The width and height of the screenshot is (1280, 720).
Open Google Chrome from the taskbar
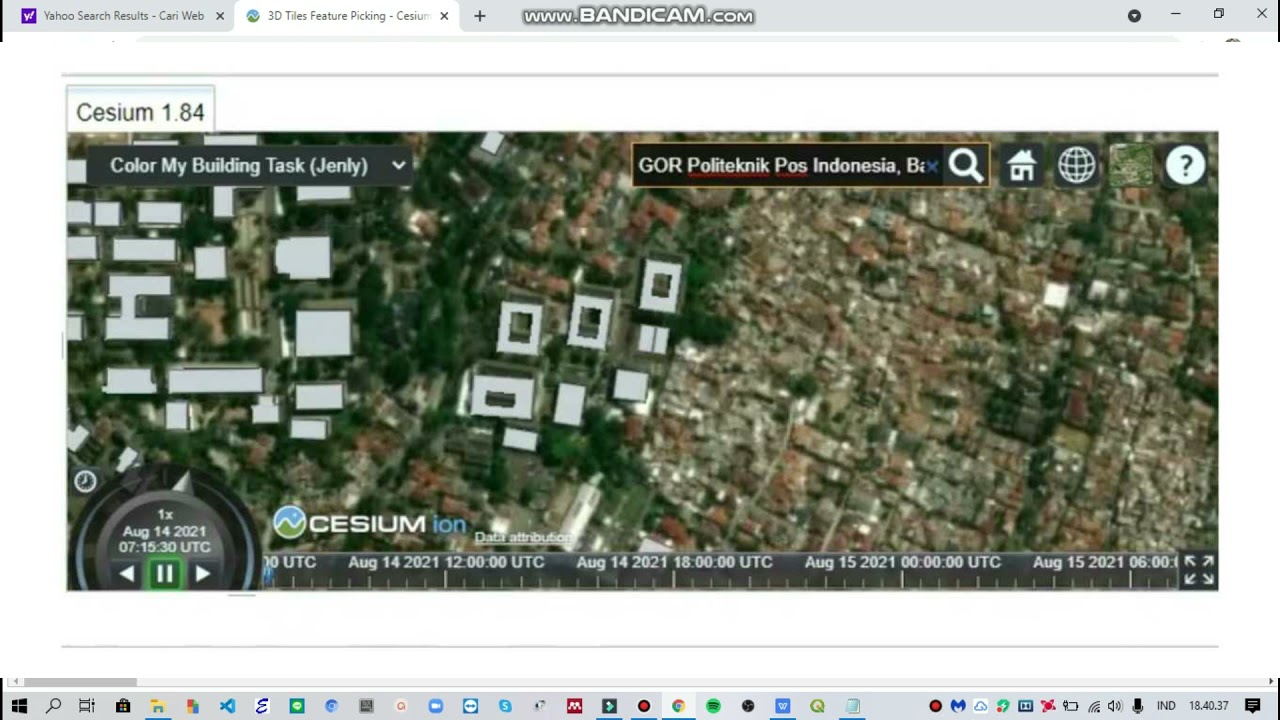coord(678,706)
